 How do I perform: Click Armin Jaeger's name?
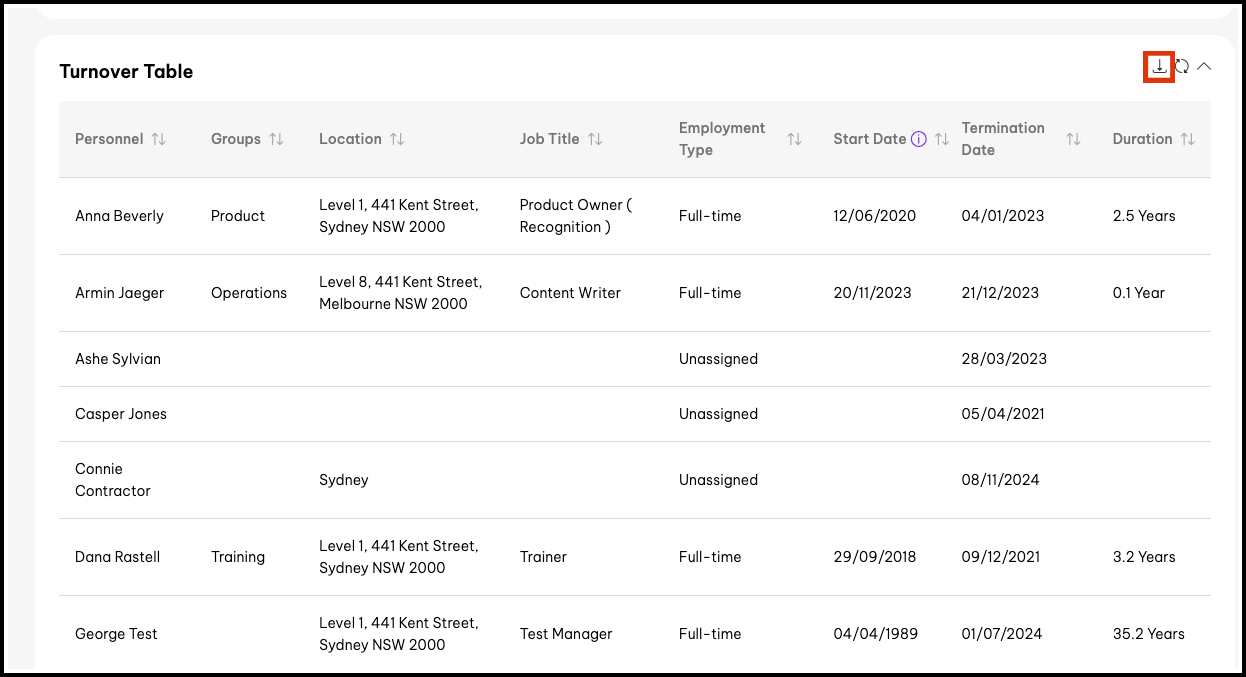119,293
